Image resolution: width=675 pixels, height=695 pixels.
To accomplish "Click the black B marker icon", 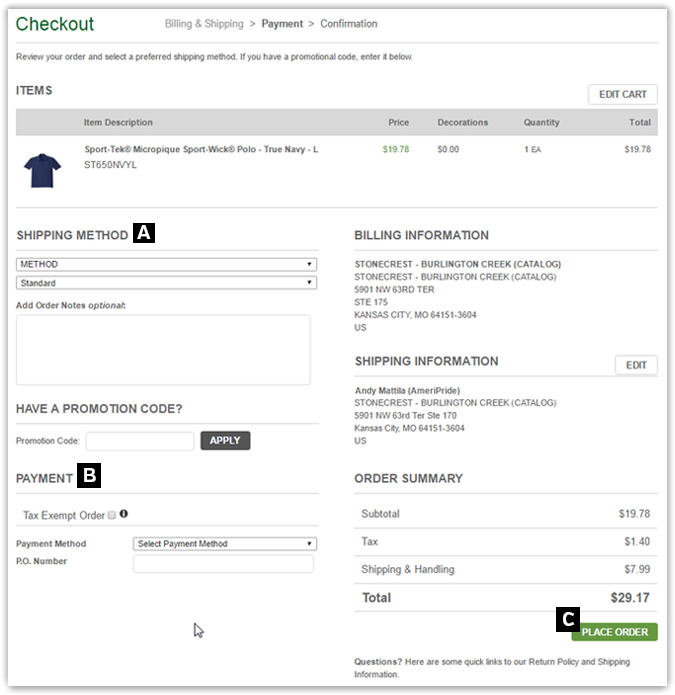I will click(x=89, y=477).
